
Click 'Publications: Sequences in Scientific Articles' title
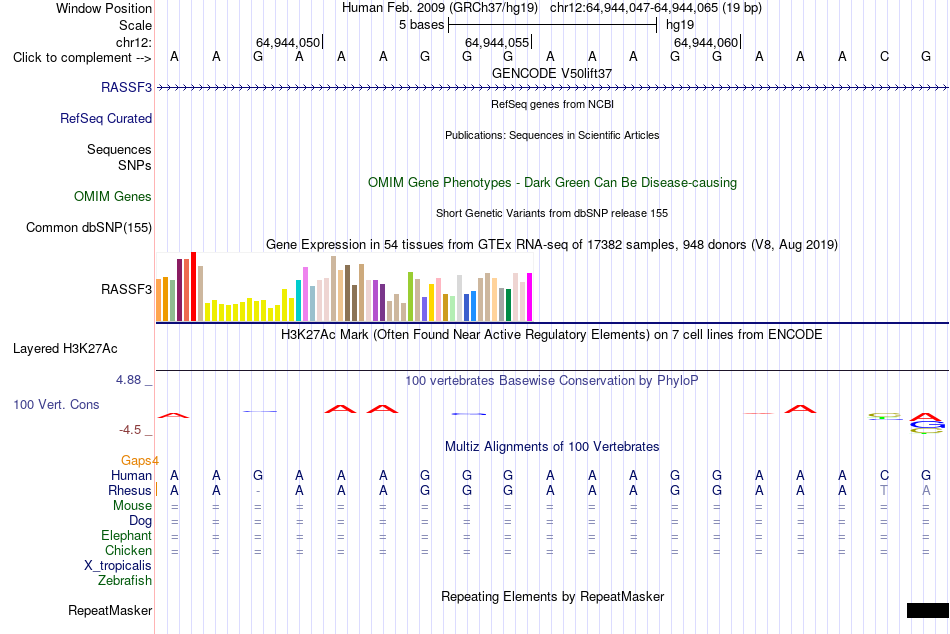[552, 135]
